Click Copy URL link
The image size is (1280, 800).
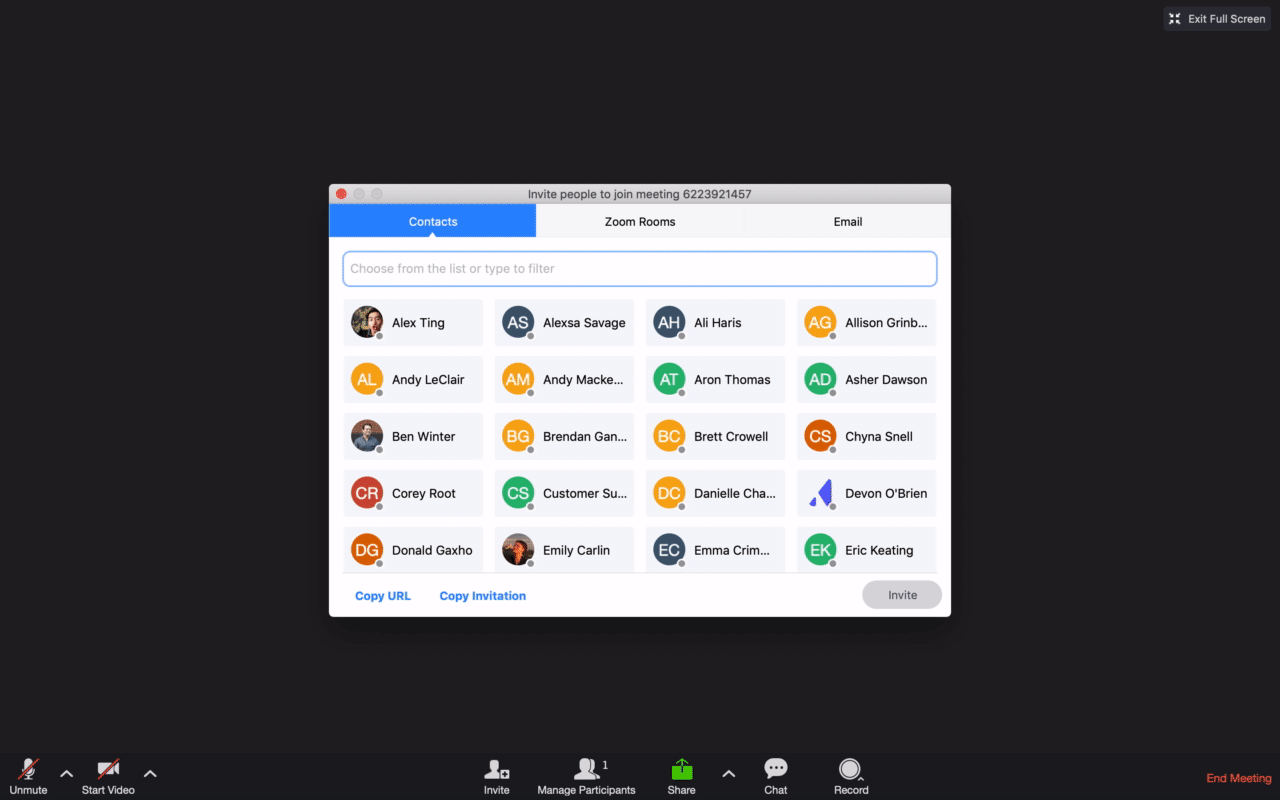coord(383,596)
